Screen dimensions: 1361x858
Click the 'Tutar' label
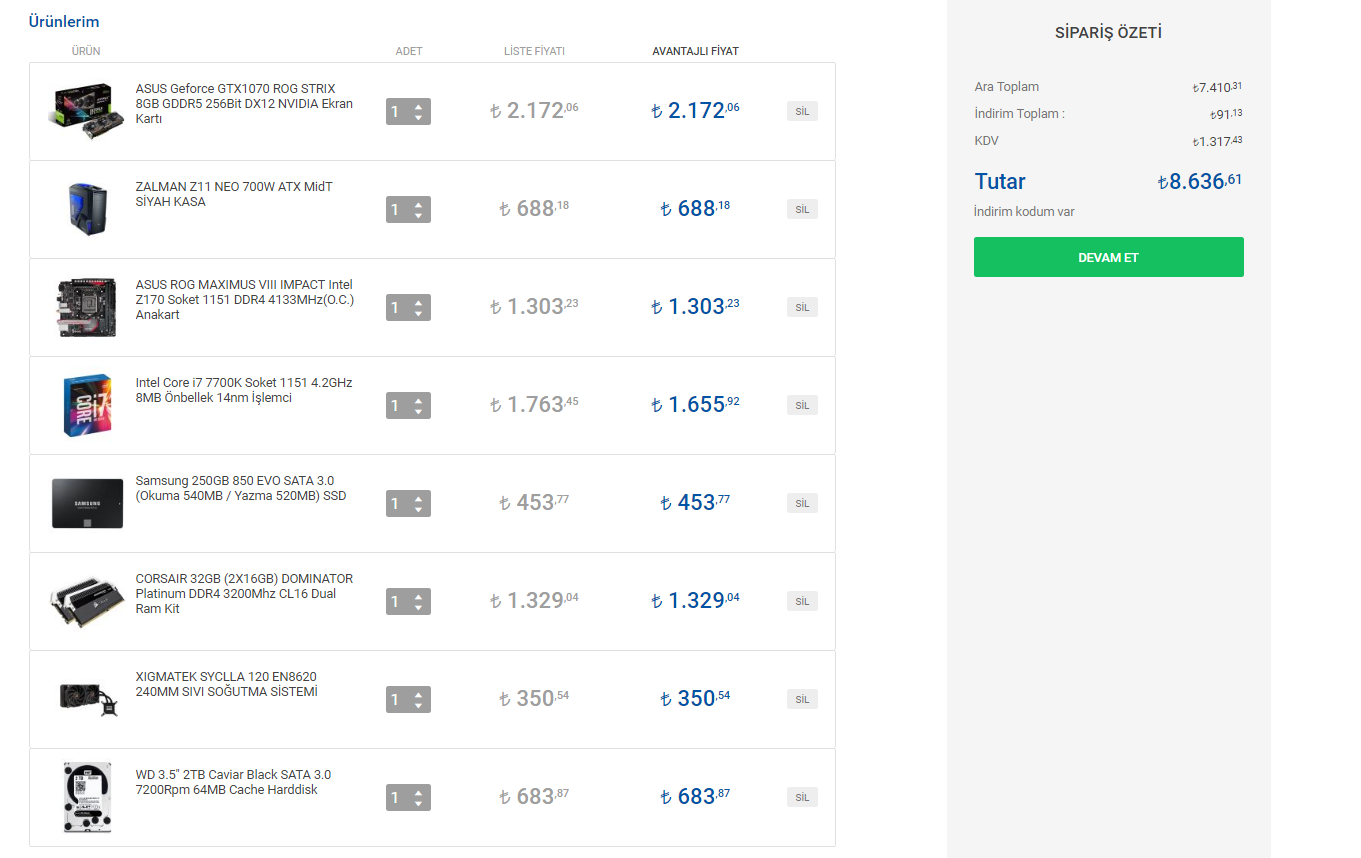coord(1000,182)
